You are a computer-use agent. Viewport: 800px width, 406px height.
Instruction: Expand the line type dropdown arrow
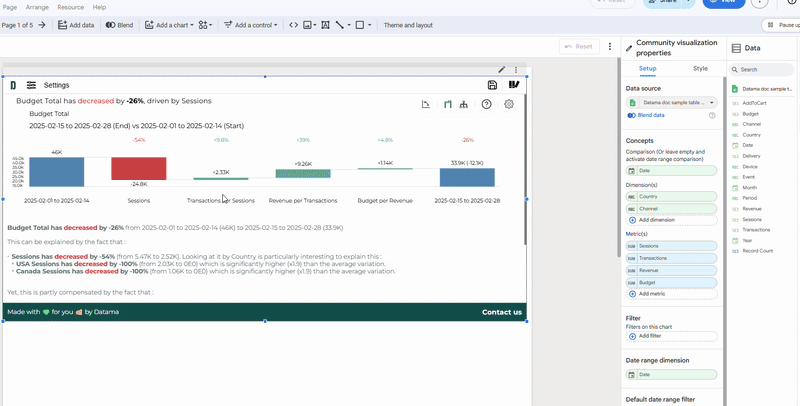pyautogui.click(x=349, y=25)
